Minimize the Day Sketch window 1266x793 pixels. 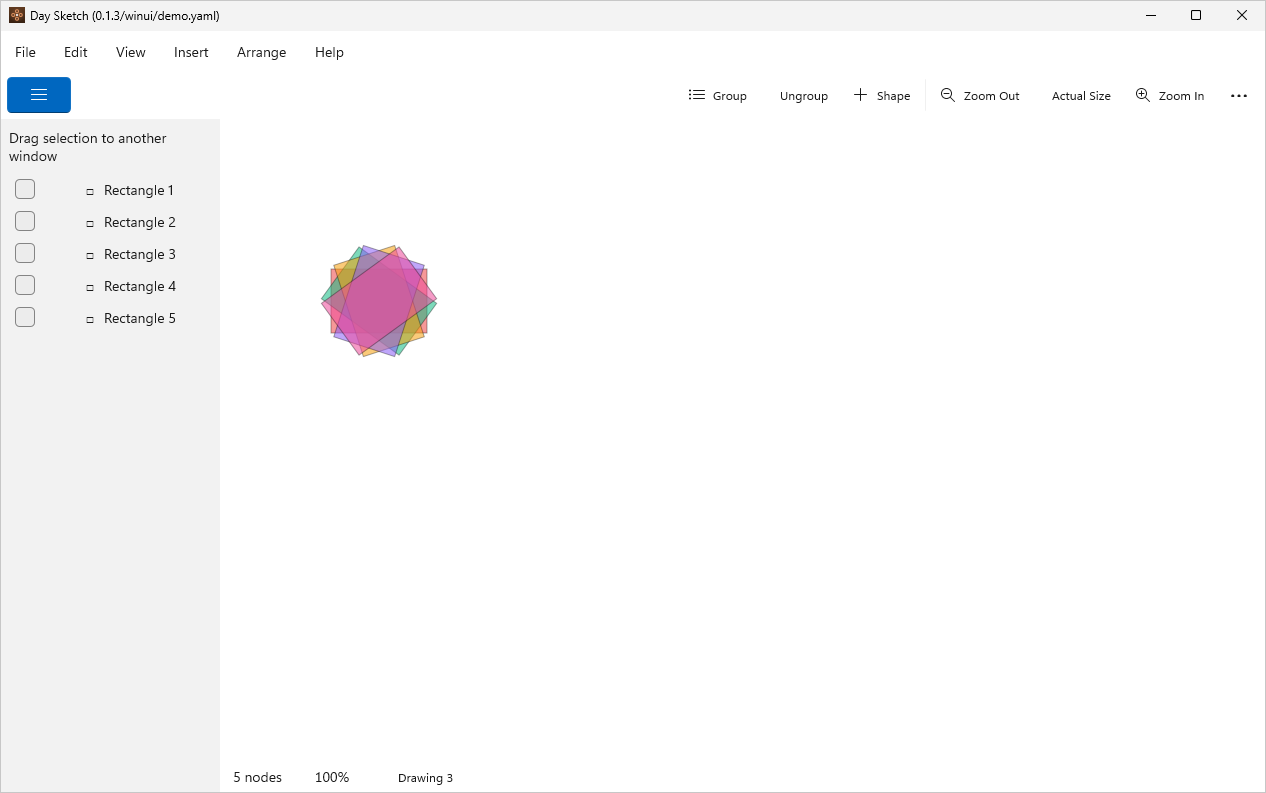tap(1151, 15)
